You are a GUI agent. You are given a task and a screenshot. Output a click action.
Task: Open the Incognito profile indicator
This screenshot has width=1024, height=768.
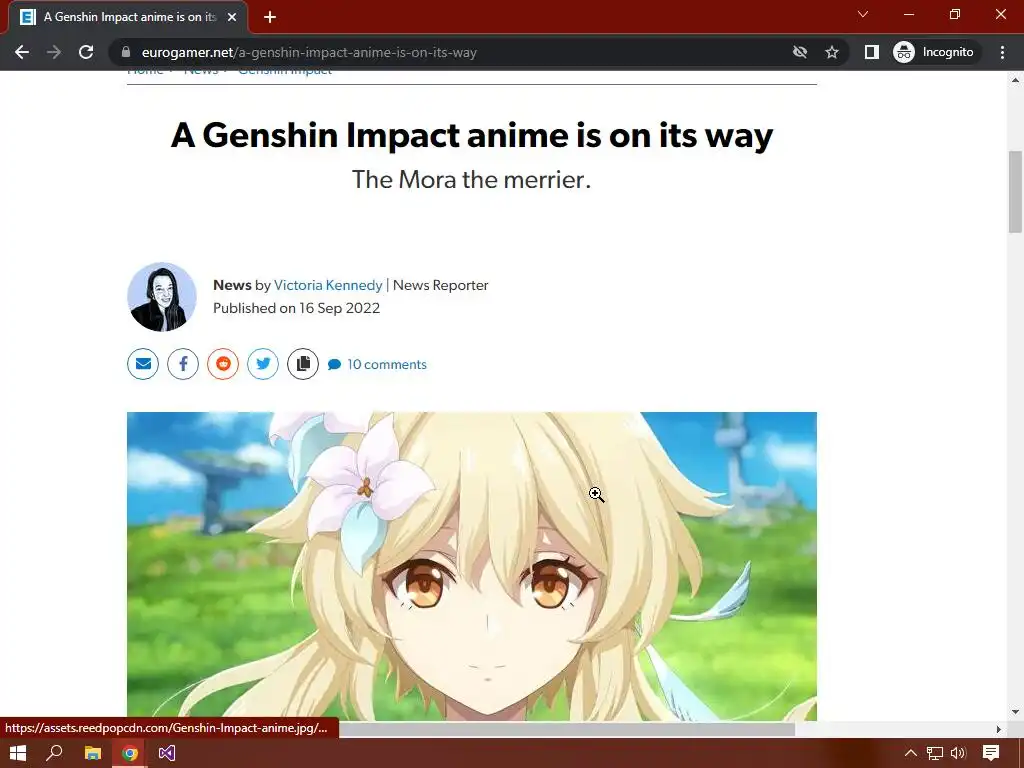pyautogui.click(x=934, y=52)
